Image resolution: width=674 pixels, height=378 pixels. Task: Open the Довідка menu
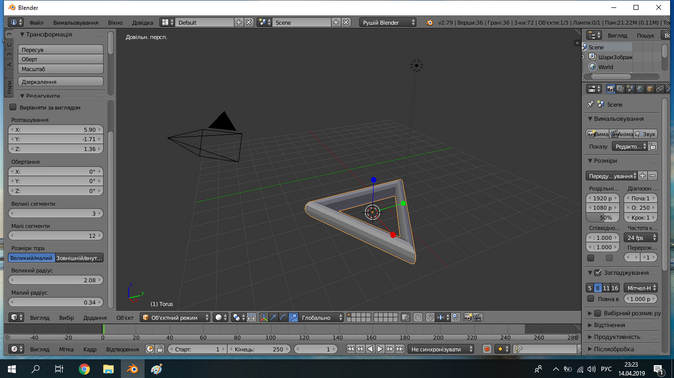[142, 22]
